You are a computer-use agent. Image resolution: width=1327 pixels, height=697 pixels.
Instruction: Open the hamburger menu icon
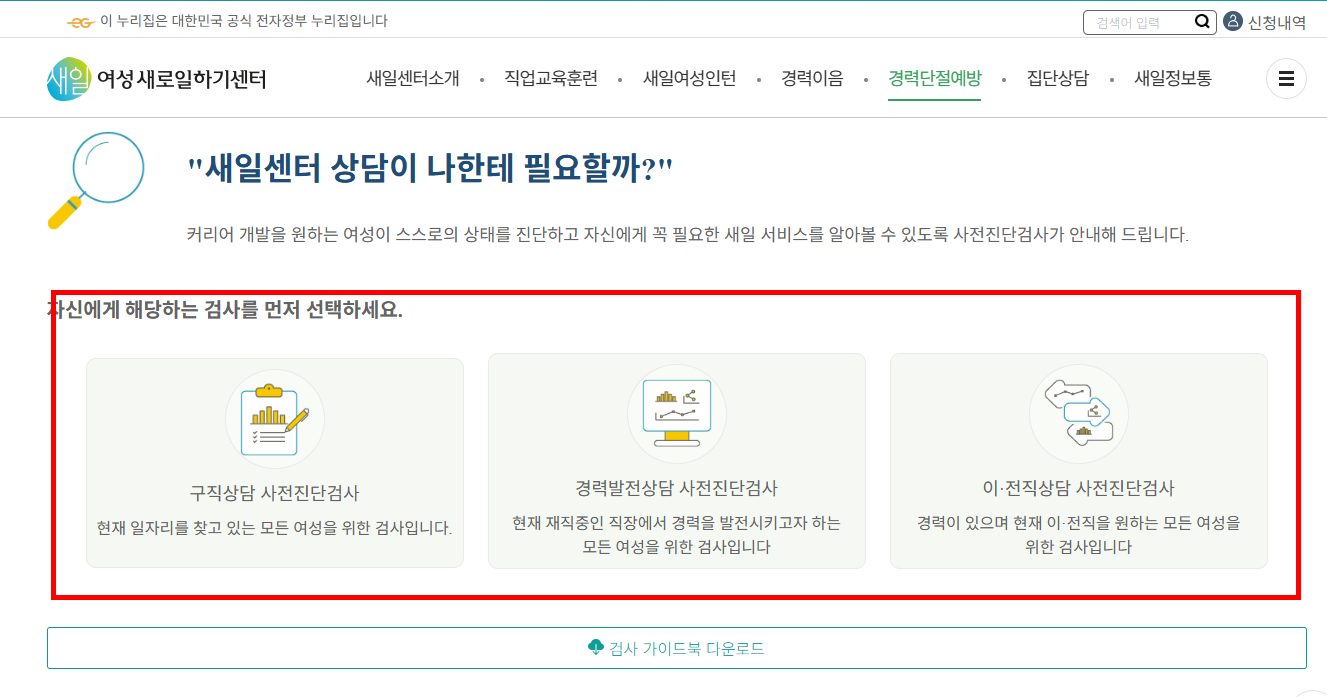[1286, 78]
